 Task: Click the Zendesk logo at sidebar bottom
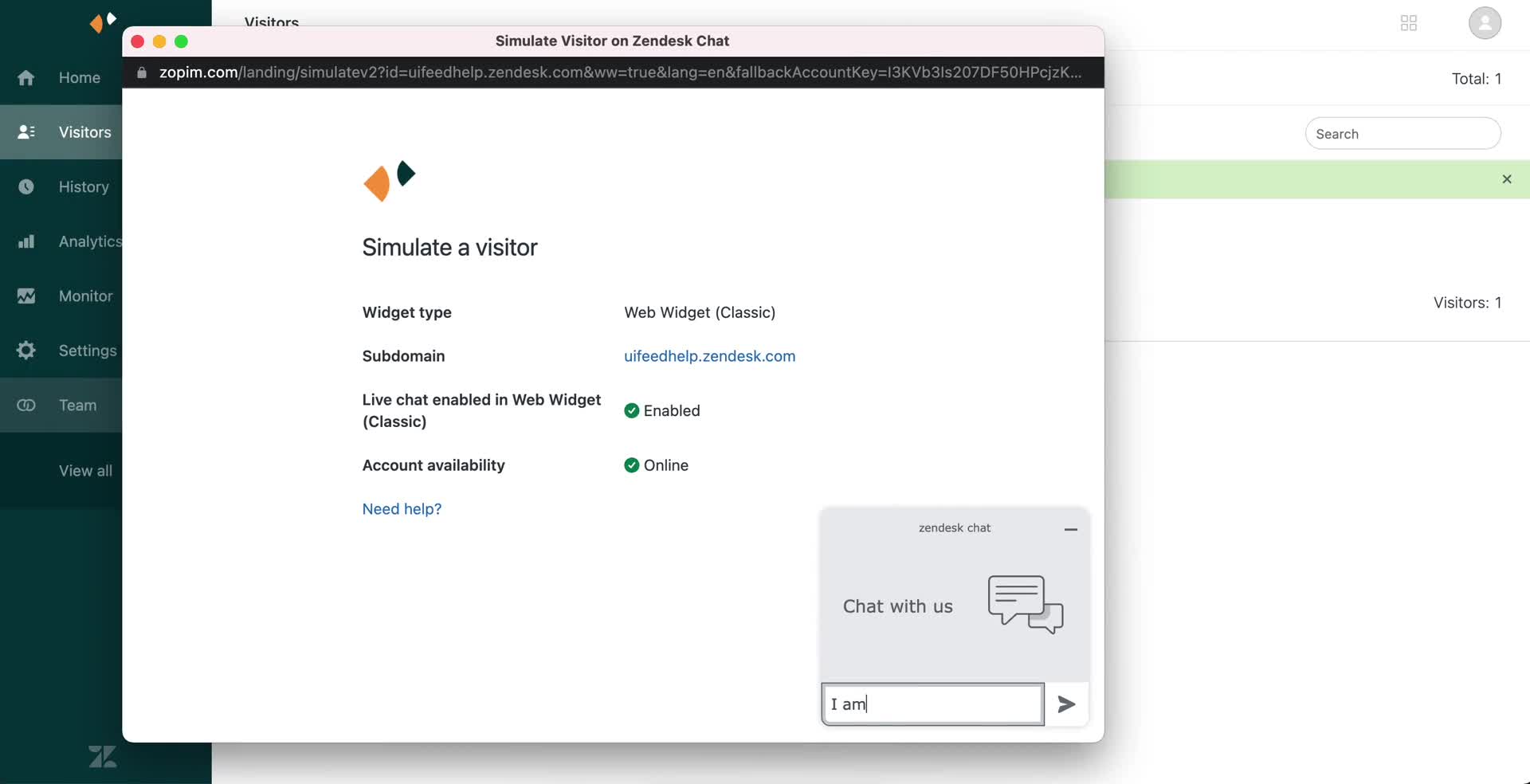pos(103,756)
